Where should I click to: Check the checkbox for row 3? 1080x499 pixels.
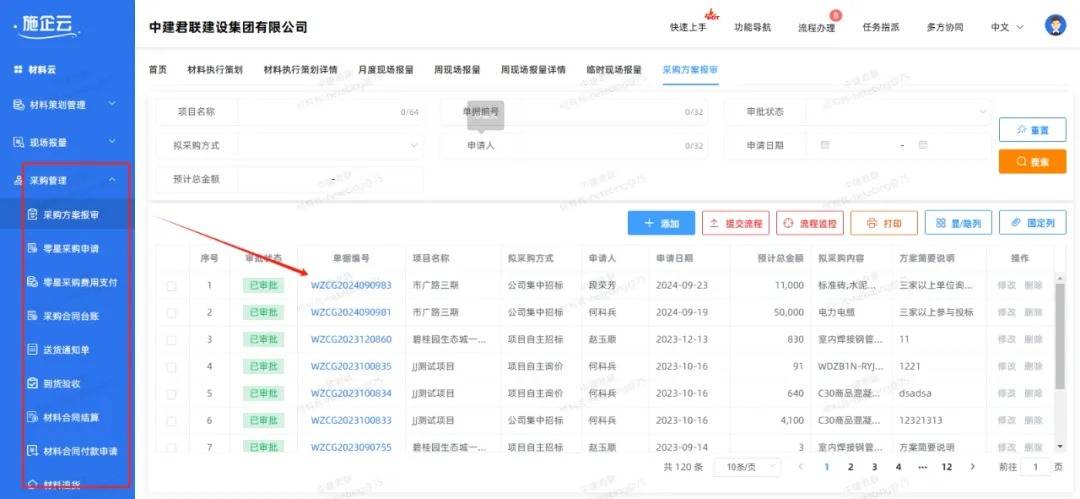(x=172, y=340)
